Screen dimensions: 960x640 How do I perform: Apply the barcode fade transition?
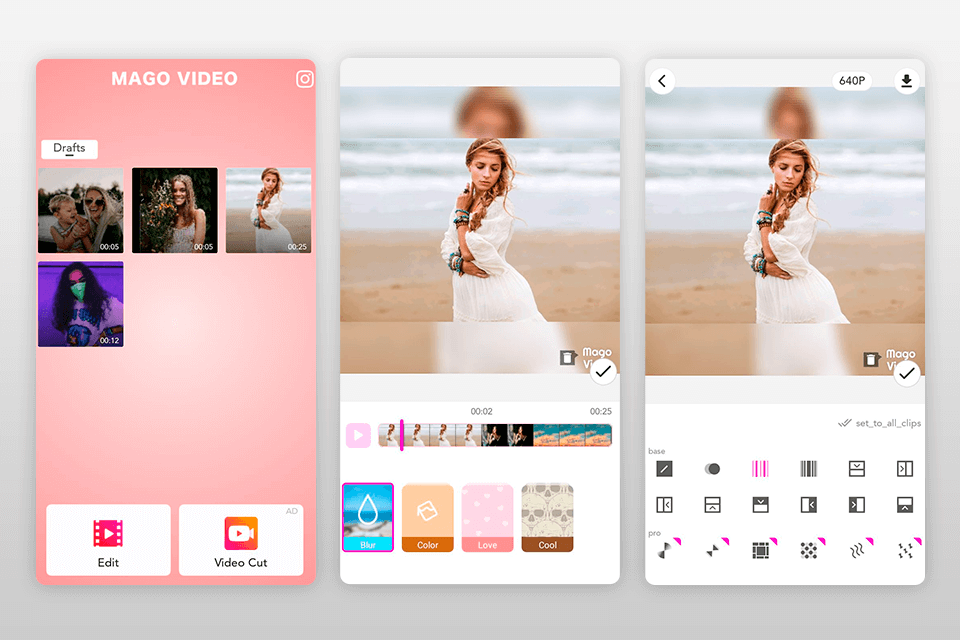808,469
